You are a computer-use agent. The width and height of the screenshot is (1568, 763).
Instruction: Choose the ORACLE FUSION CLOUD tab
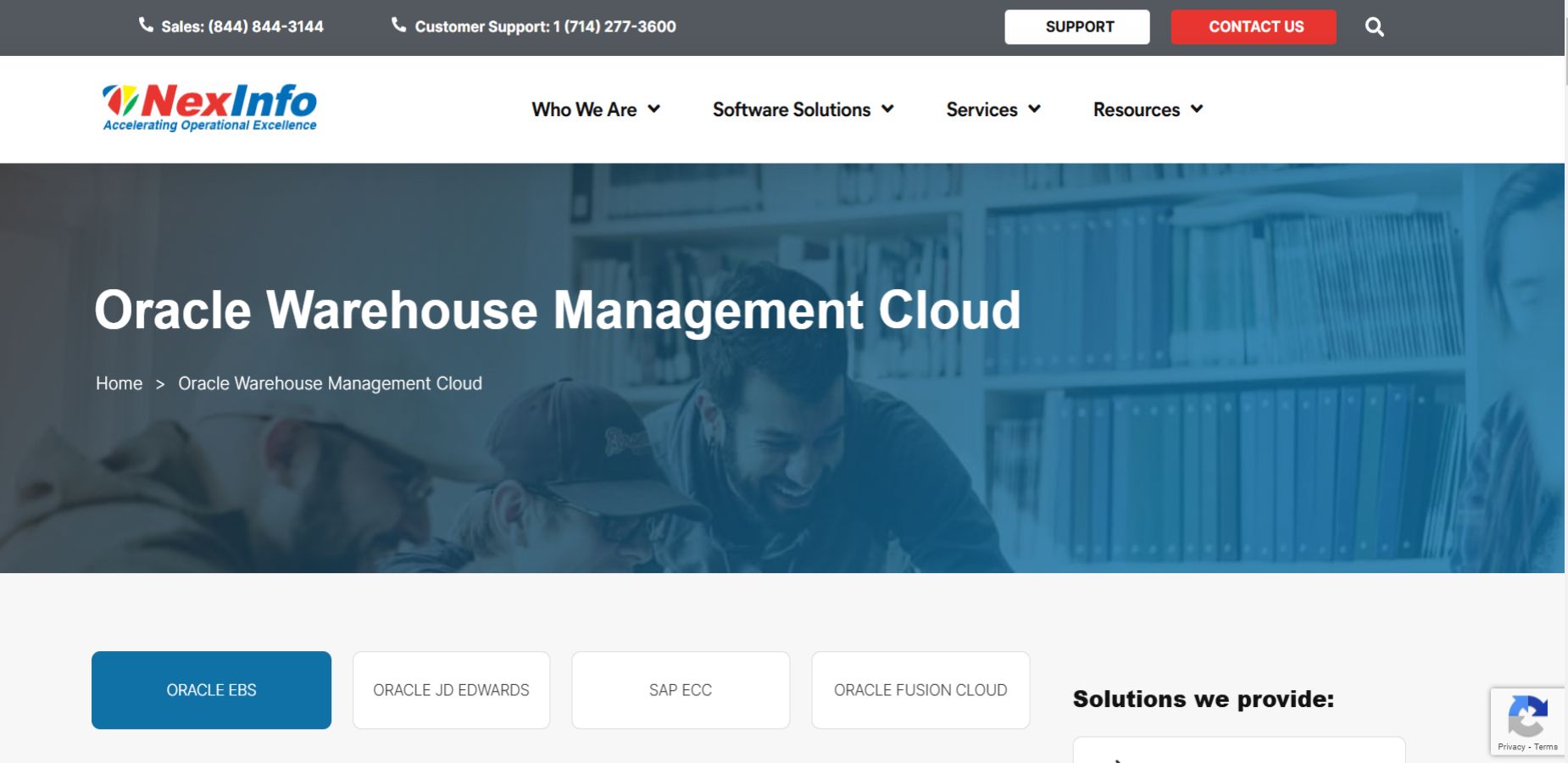pos(920,689)
